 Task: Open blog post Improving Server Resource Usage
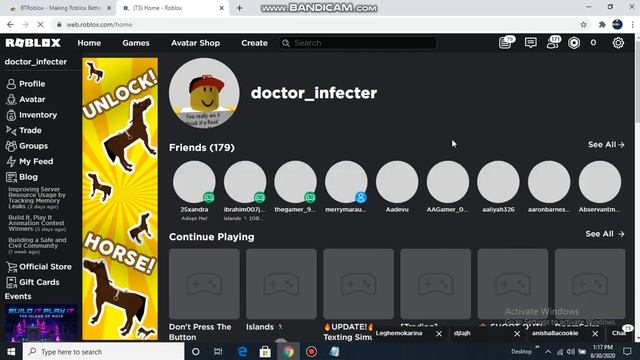[x=37, y=198]
